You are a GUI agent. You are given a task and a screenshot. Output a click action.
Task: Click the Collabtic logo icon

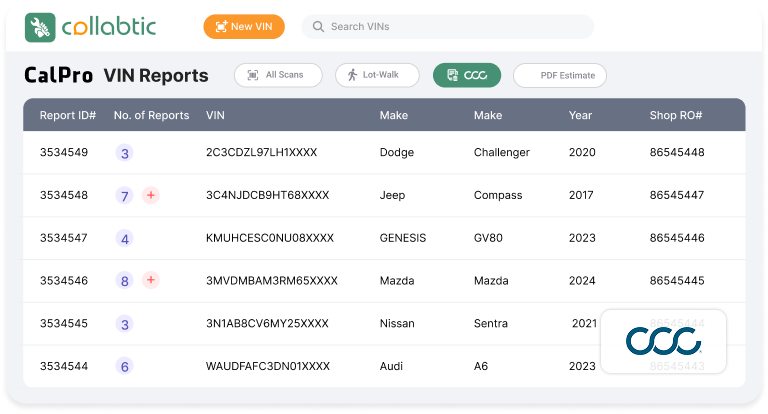[41, 26]
